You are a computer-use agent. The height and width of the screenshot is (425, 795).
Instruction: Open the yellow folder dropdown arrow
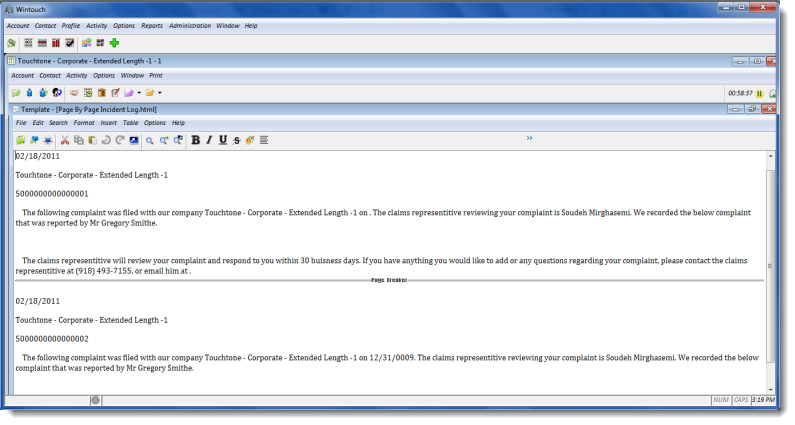click(x=160, y=93)
